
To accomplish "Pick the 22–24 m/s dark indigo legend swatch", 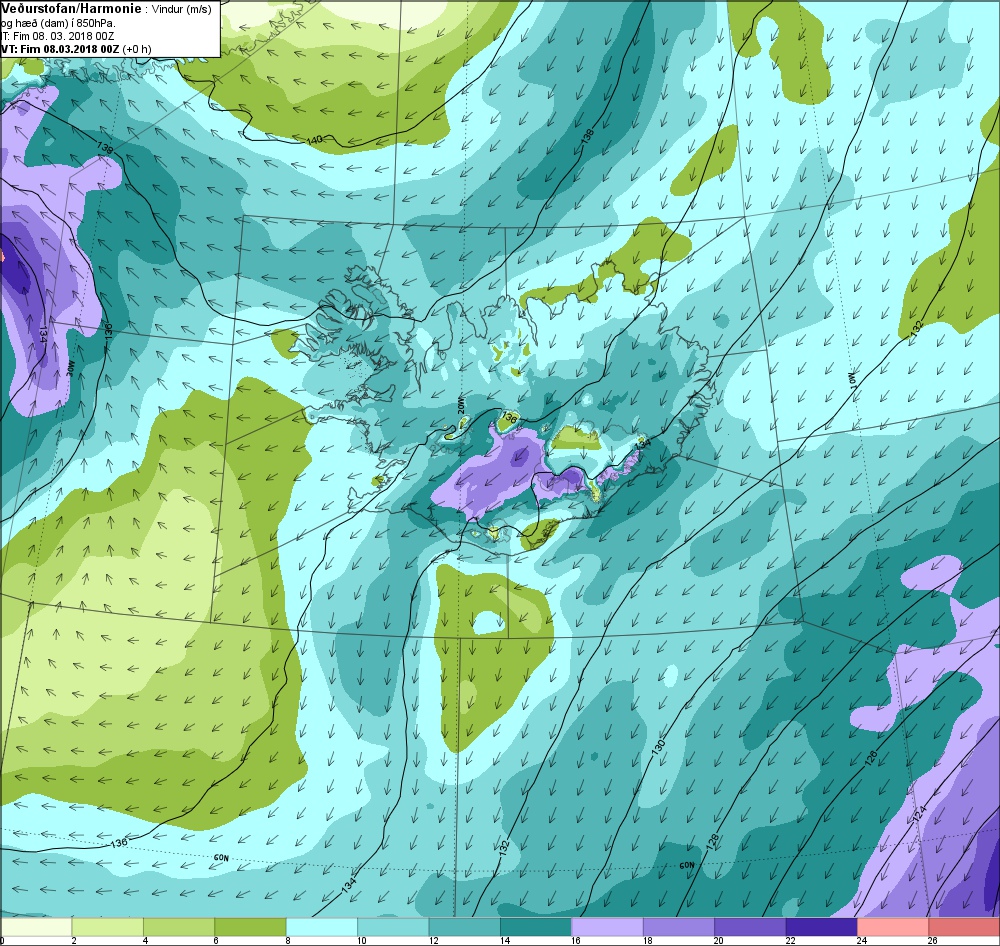I will point(821,926).
